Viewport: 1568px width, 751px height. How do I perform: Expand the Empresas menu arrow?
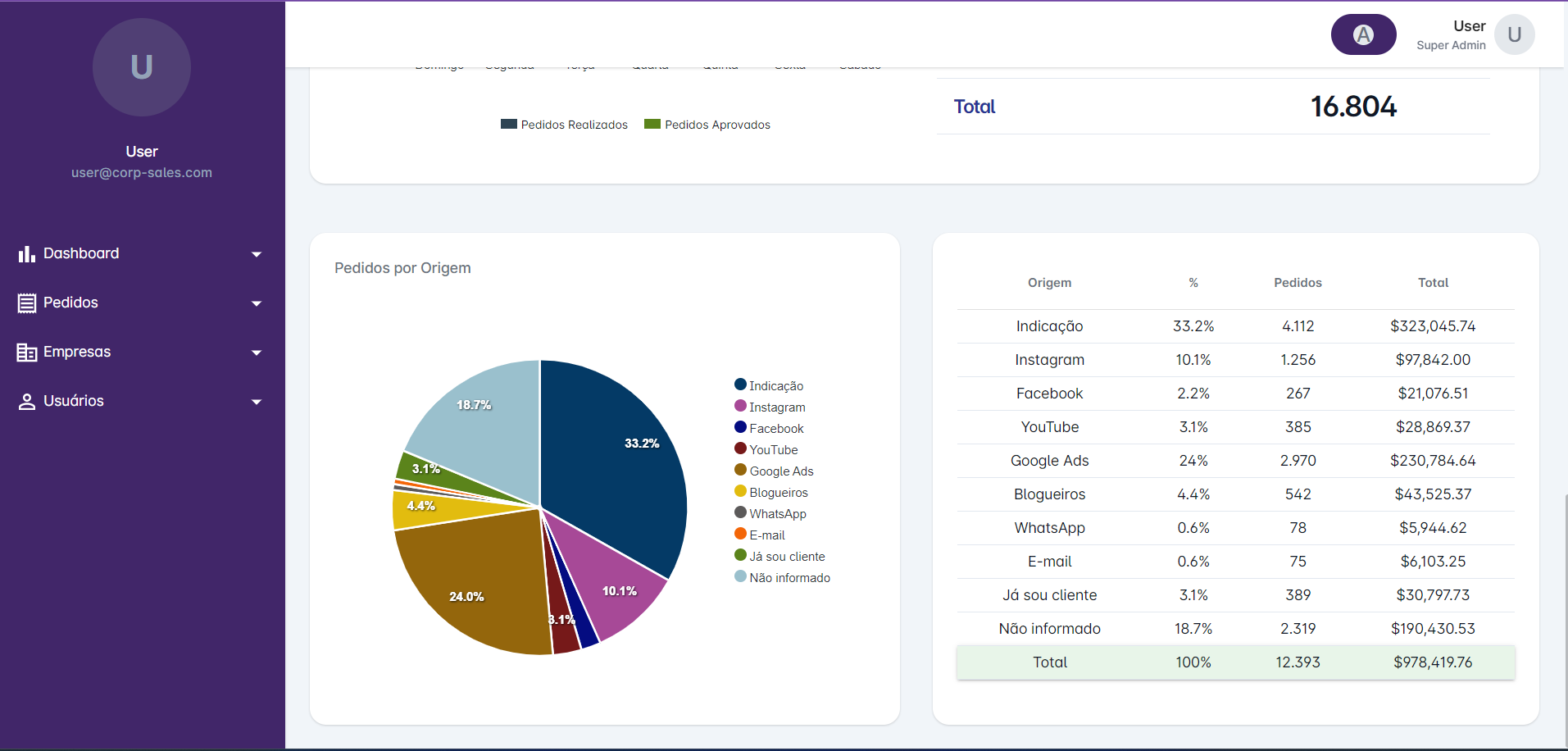tap(257, 353)
